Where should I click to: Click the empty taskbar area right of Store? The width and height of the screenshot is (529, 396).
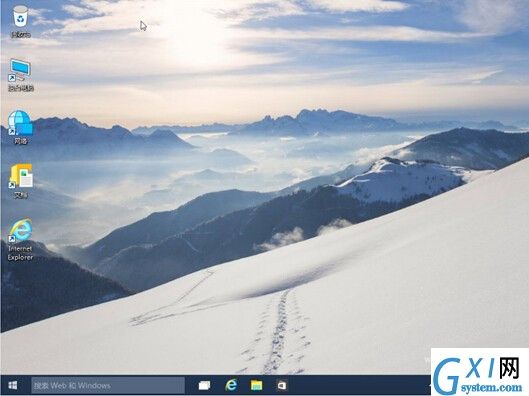click(x=359, y=385)
